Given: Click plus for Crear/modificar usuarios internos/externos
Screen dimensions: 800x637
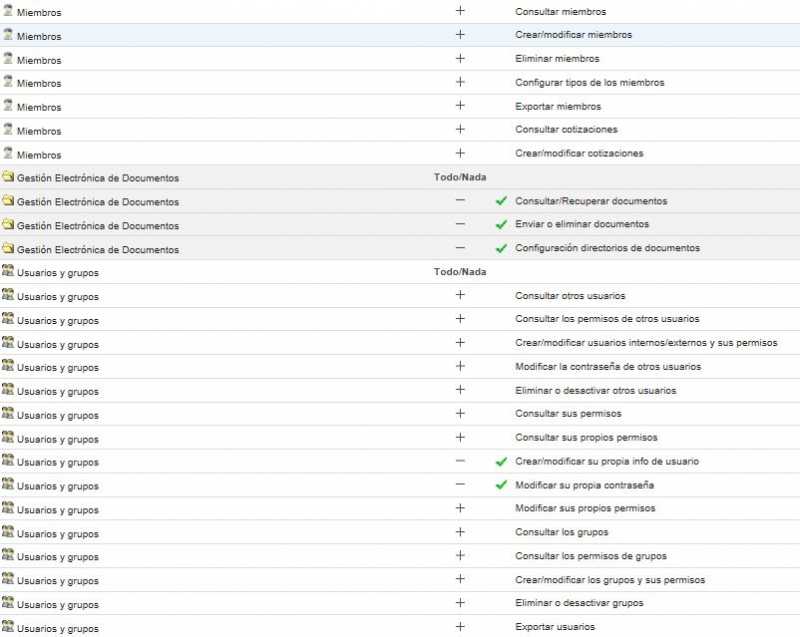Looking at the screenshot, I should point(460,342).
